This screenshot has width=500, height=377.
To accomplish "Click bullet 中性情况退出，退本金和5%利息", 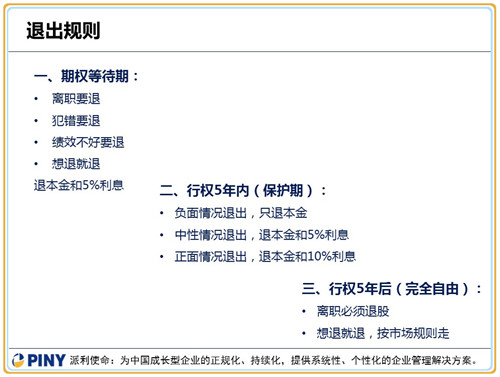I will pos(262,235).
